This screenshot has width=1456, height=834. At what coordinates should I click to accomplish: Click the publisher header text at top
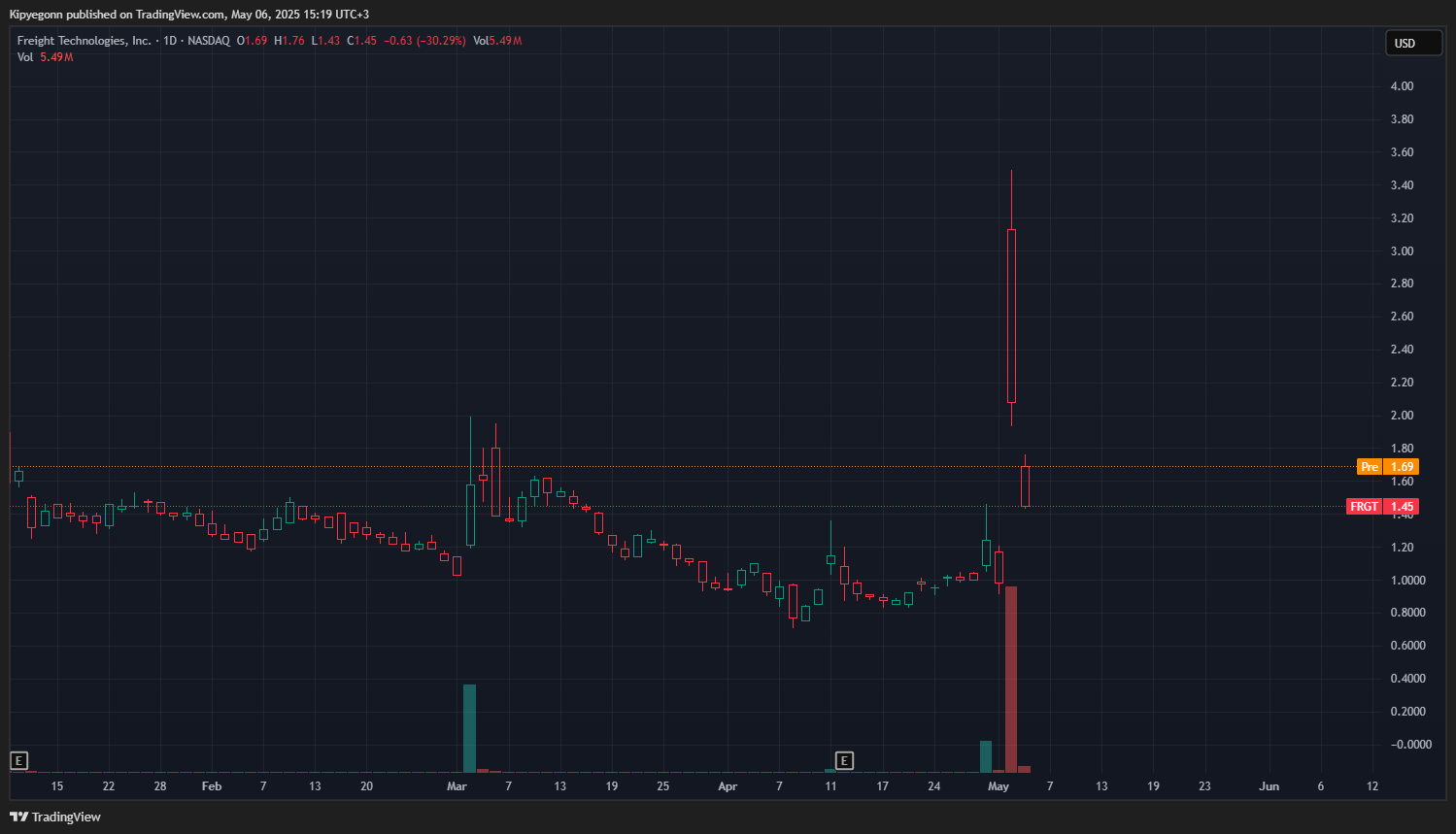189,15
